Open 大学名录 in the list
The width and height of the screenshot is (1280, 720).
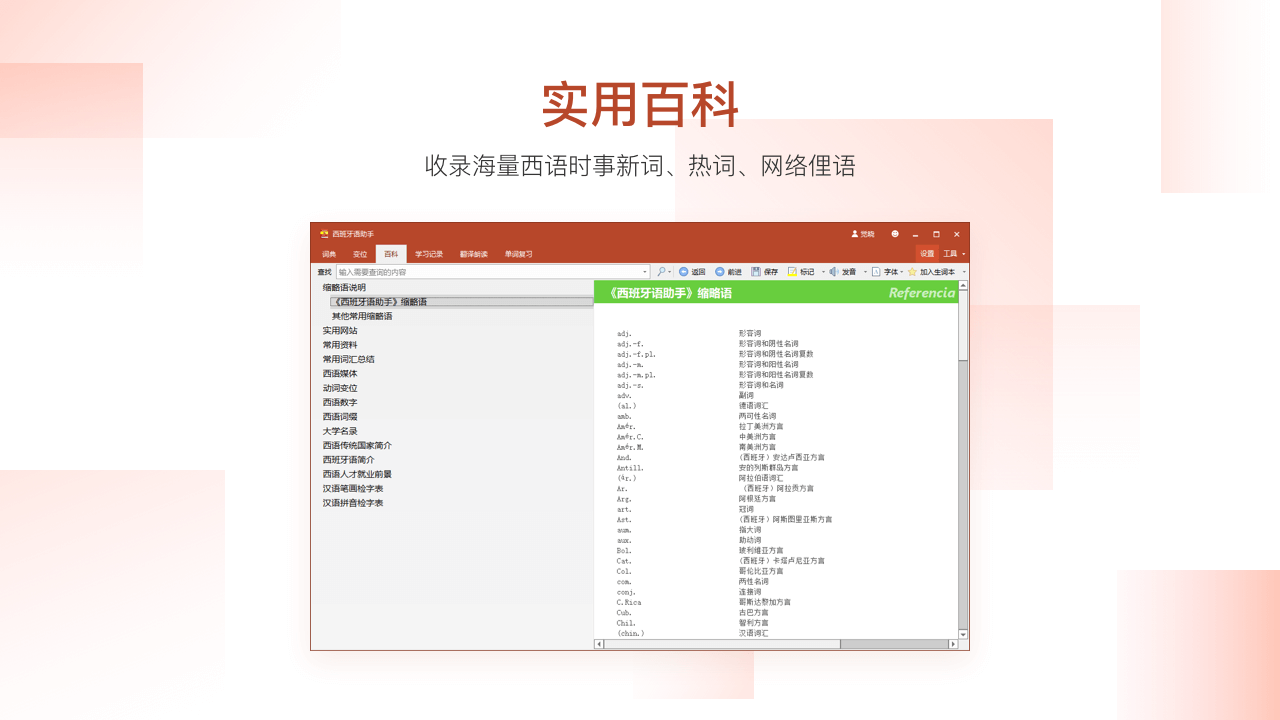pos(340,431)
